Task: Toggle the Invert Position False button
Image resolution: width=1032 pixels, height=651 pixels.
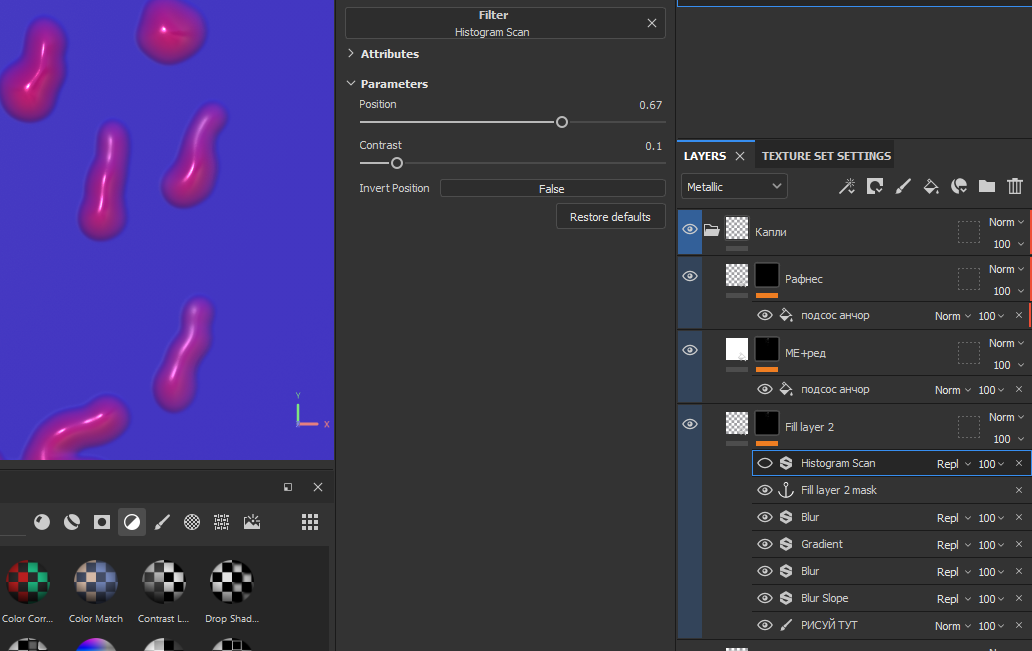Action: pos(552,188)
